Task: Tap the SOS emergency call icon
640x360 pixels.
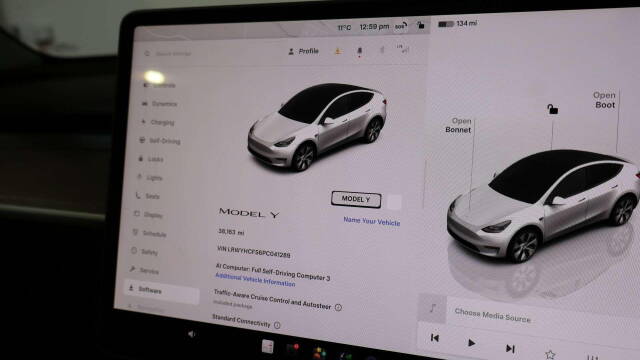Action: [401, 27]
